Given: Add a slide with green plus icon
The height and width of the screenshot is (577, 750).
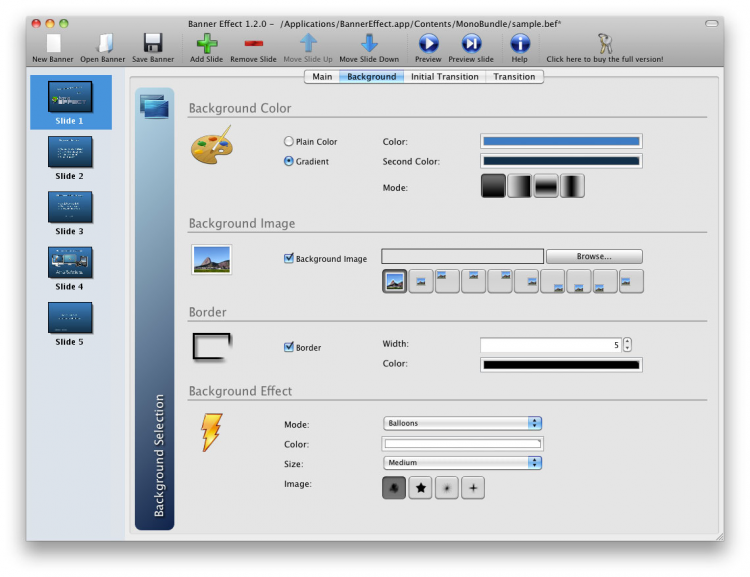Looking at the screenshot, I should 207,44.
